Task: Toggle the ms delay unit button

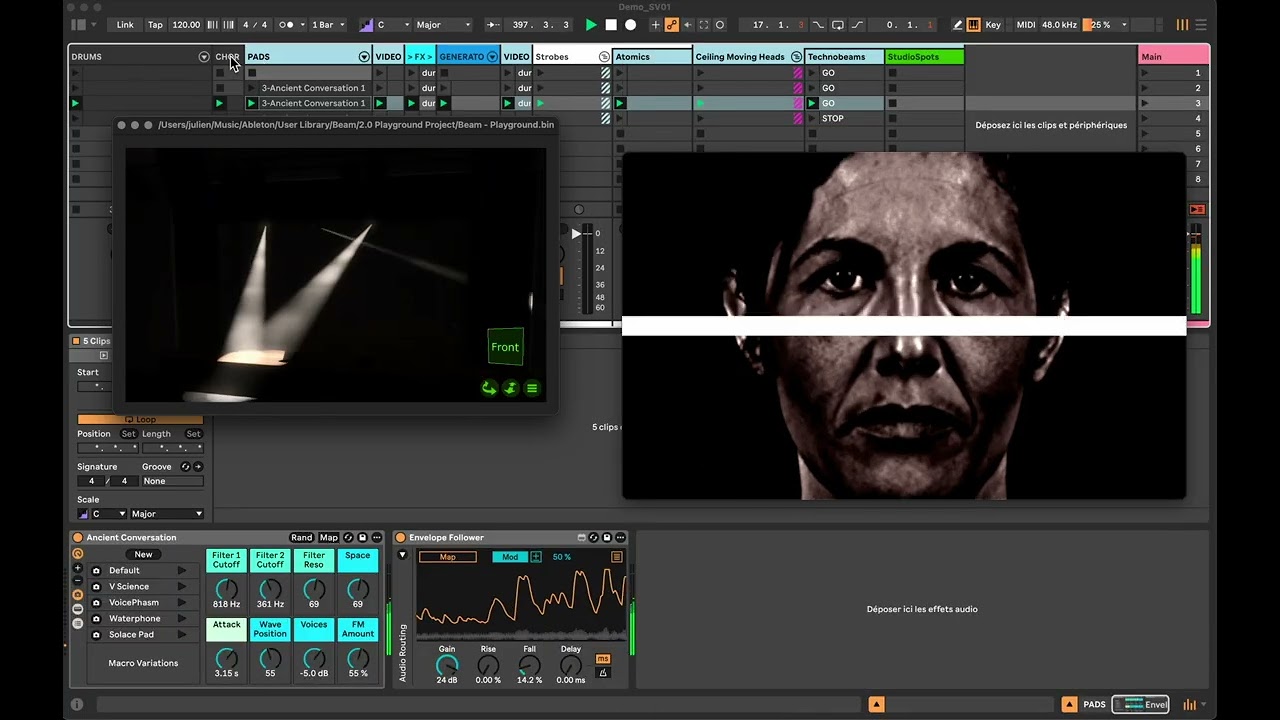Action: [603, 659]
